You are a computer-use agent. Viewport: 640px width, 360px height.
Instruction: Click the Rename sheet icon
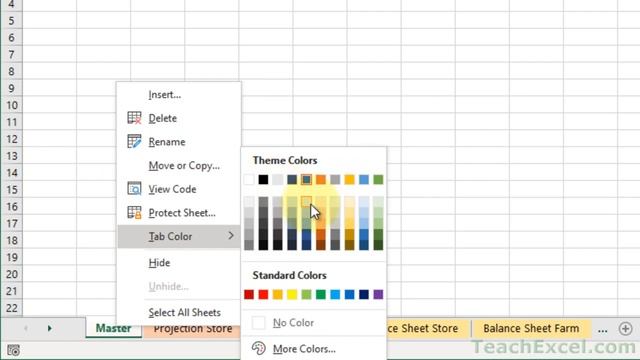134,142
